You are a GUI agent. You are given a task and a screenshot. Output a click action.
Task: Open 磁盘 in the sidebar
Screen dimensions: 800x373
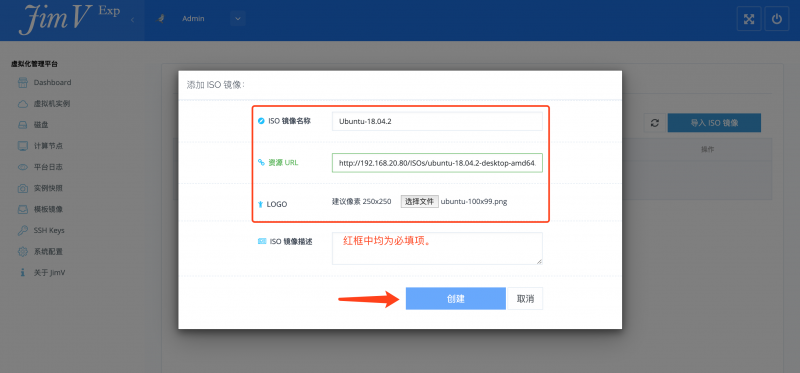(x=41, y=125)
